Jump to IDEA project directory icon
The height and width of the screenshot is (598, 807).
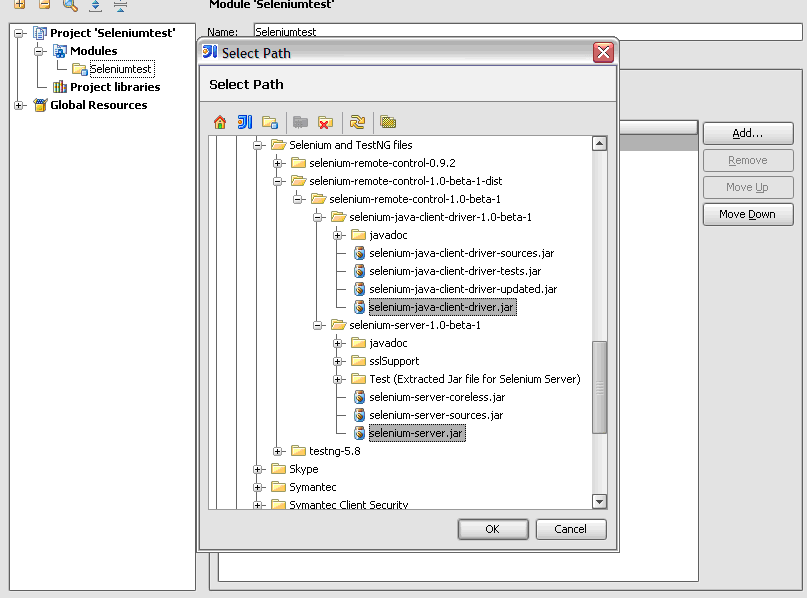point(245,122)
